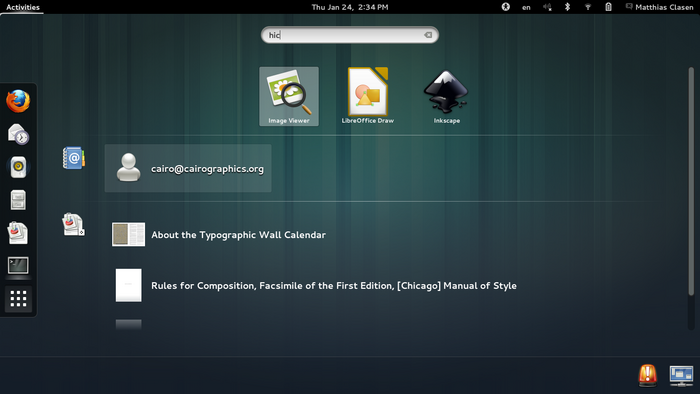Clear the search field text
The height and width of the screenshot is (394, 700).
[x=428, y=35]
